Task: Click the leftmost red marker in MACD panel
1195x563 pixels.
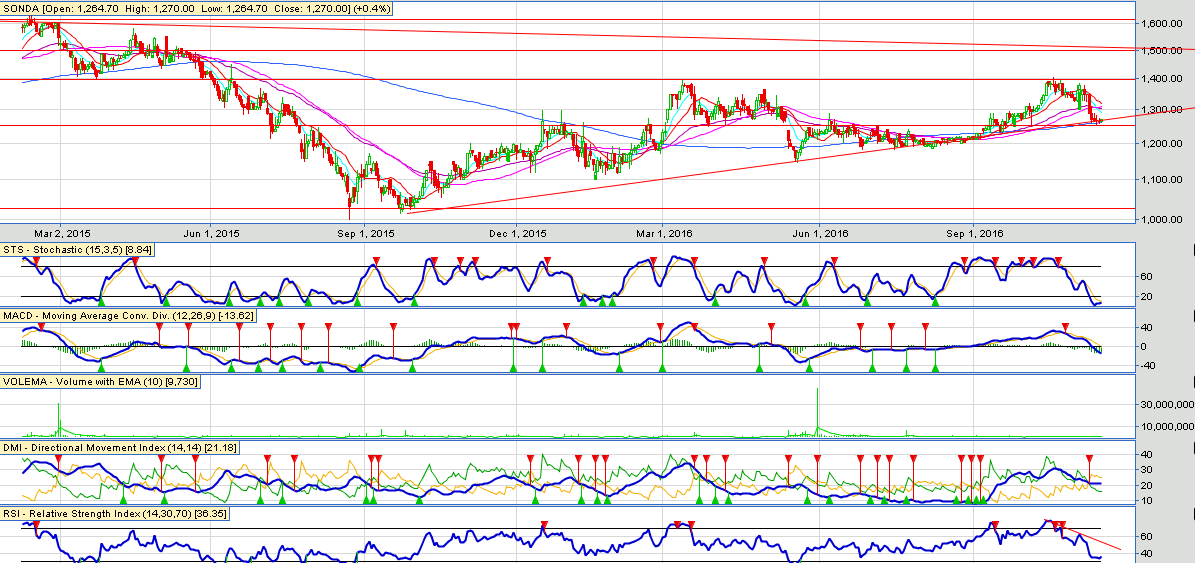Action: [x=41, y=326]
